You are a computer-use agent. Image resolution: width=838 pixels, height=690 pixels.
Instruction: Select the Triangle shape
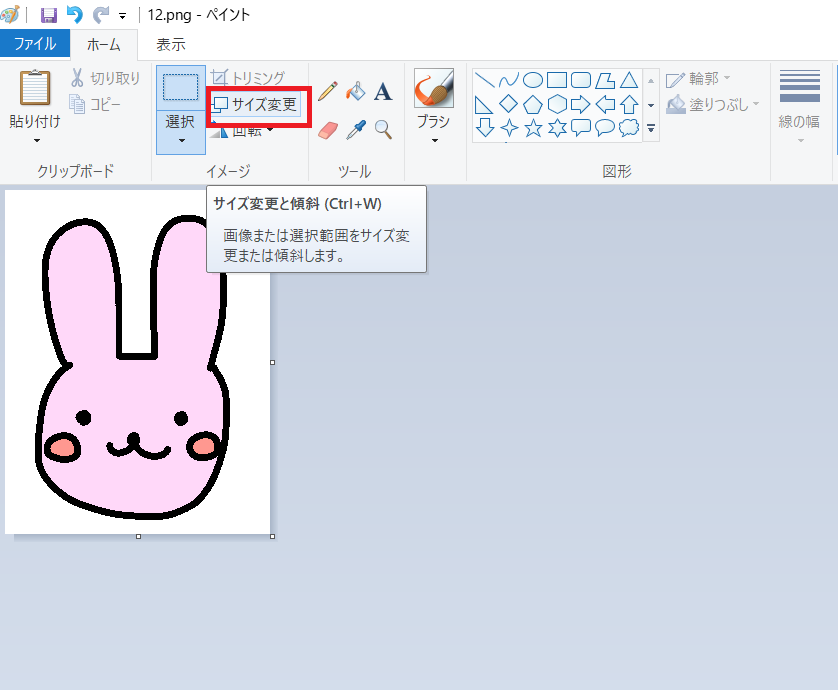(629, 80)
